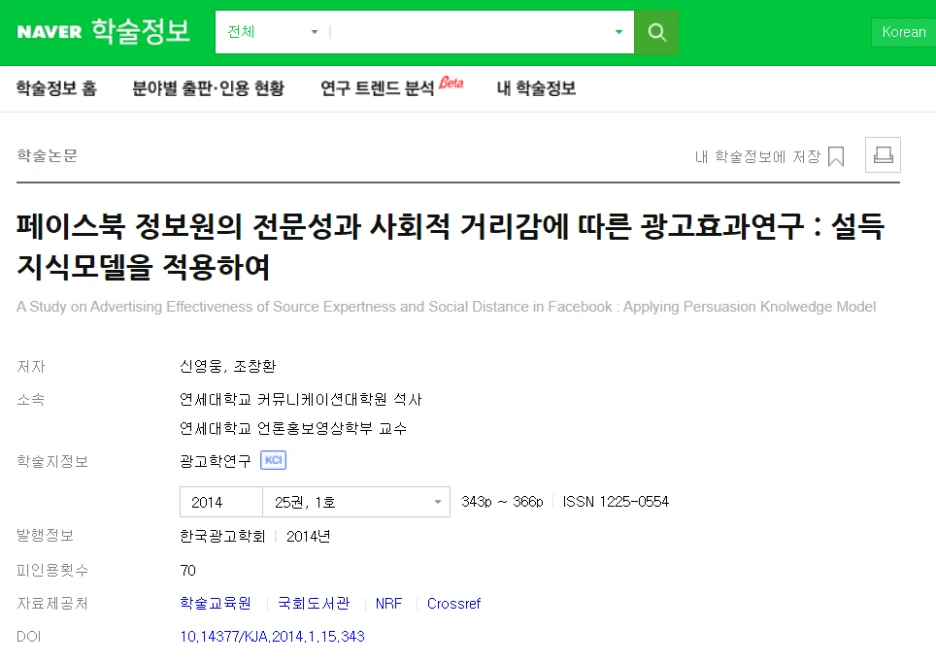Image resolution: width=936 pixels, height=662 pixels.
Task: Open the 2014 year selector
Action: 221,502
